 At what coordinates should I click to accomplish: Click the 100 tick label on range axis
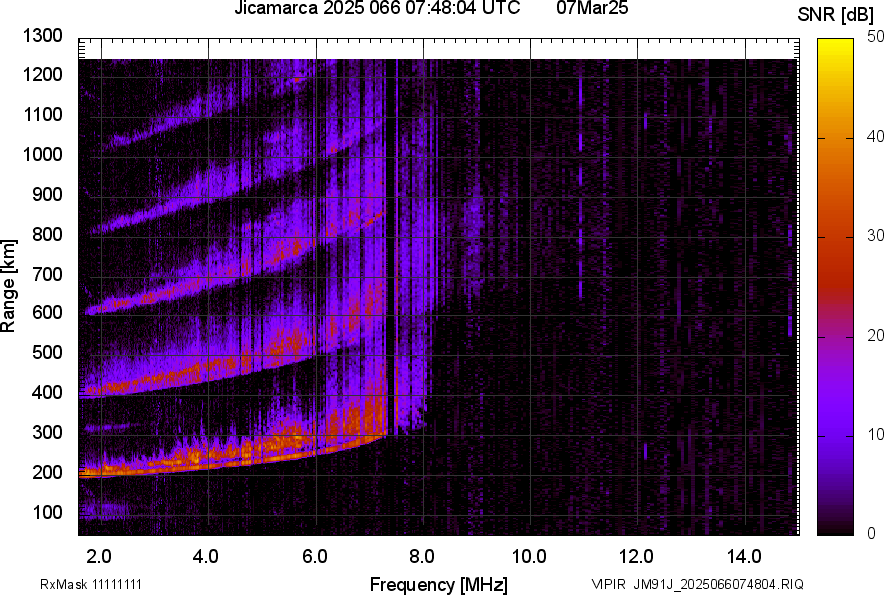coord(47,513)
